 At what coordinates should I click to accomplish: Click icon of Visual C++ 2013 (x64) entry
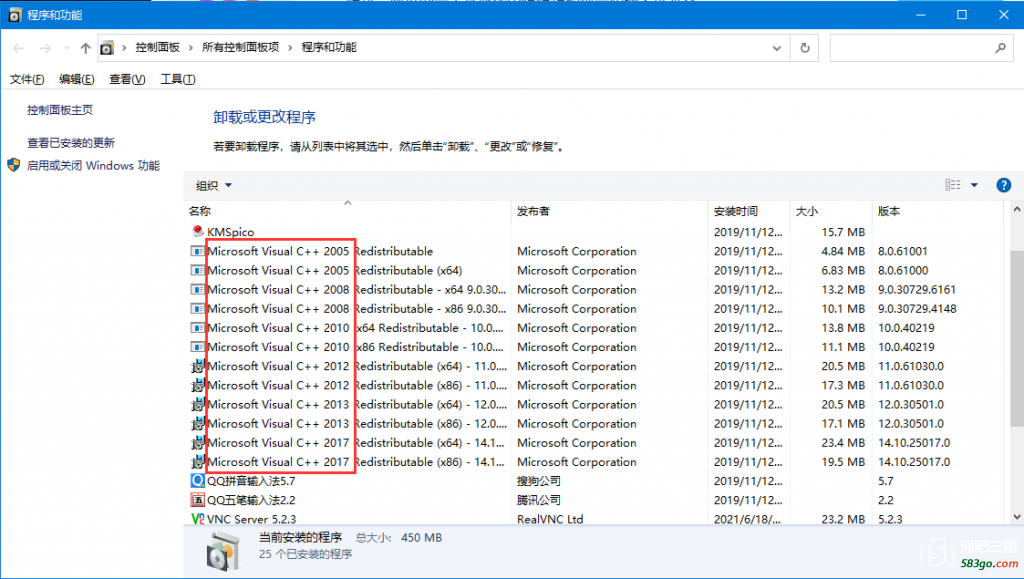pos(197,404)
